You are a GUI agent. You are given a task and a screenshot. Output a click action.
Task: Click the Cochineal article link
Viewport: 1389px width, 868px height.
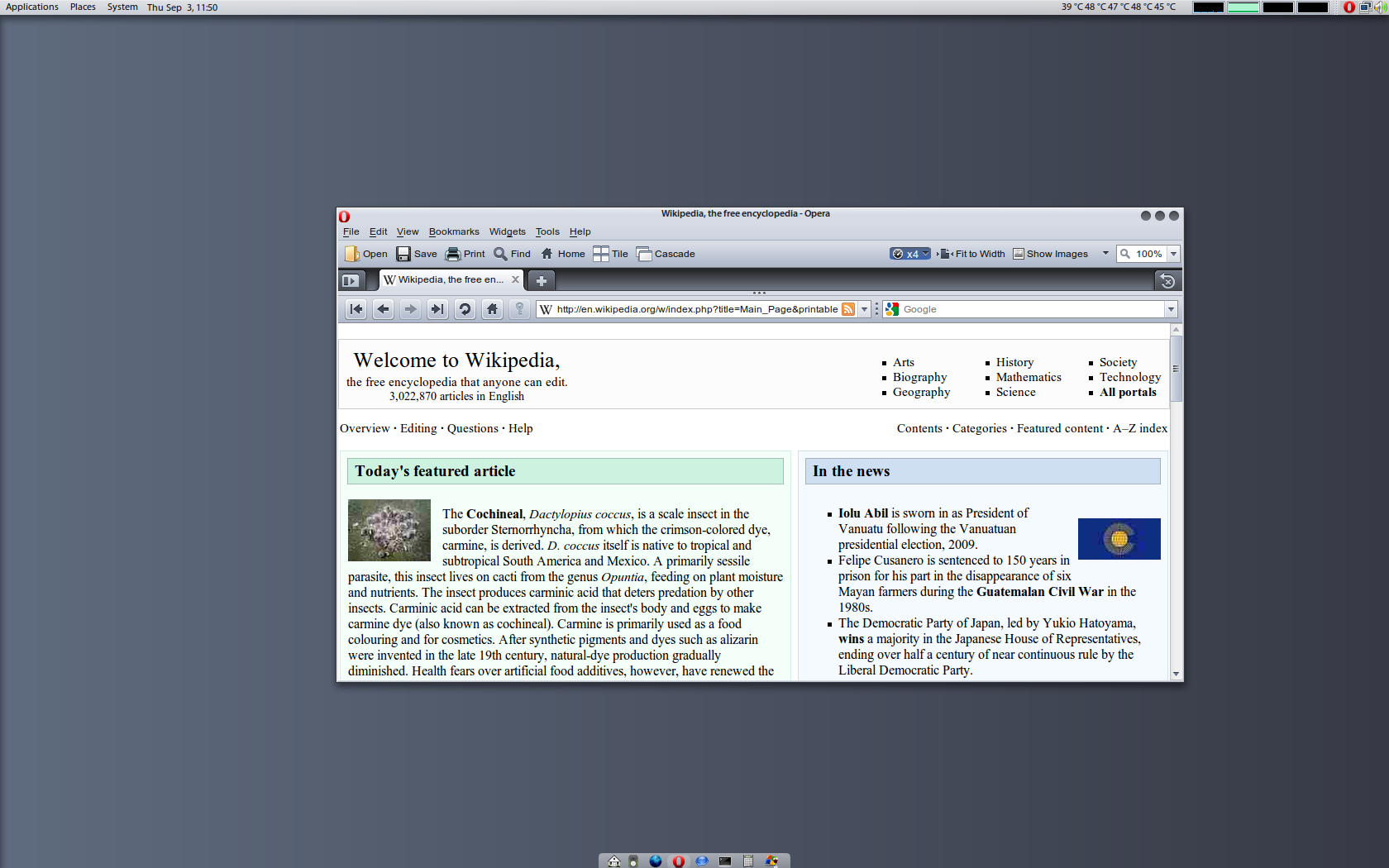pos(494,514)
